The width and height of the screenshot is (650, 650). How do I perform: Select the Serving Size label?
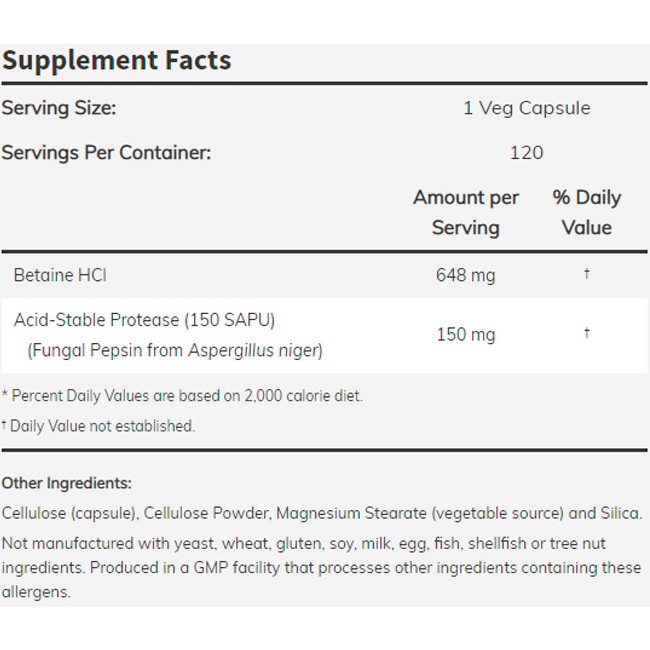(59, 108)
